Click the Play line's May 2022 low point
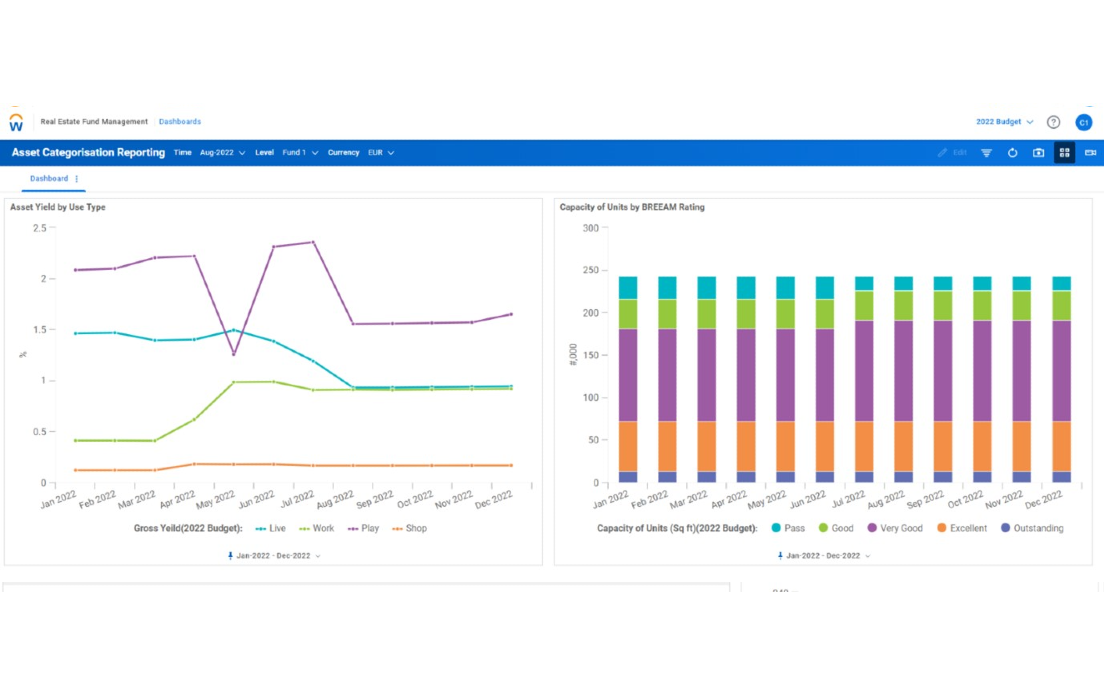Viewport: 1104px width, 690px height. pyautogui.click(x=234, y=354)
